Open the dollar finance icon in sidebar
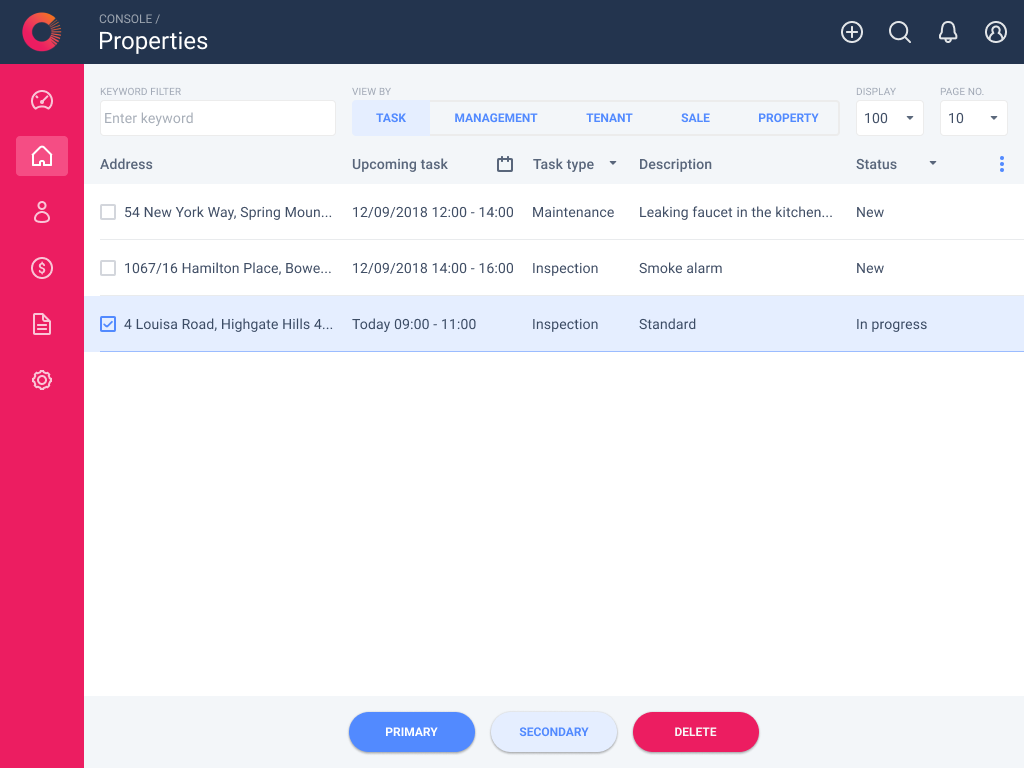 point(42,268)
